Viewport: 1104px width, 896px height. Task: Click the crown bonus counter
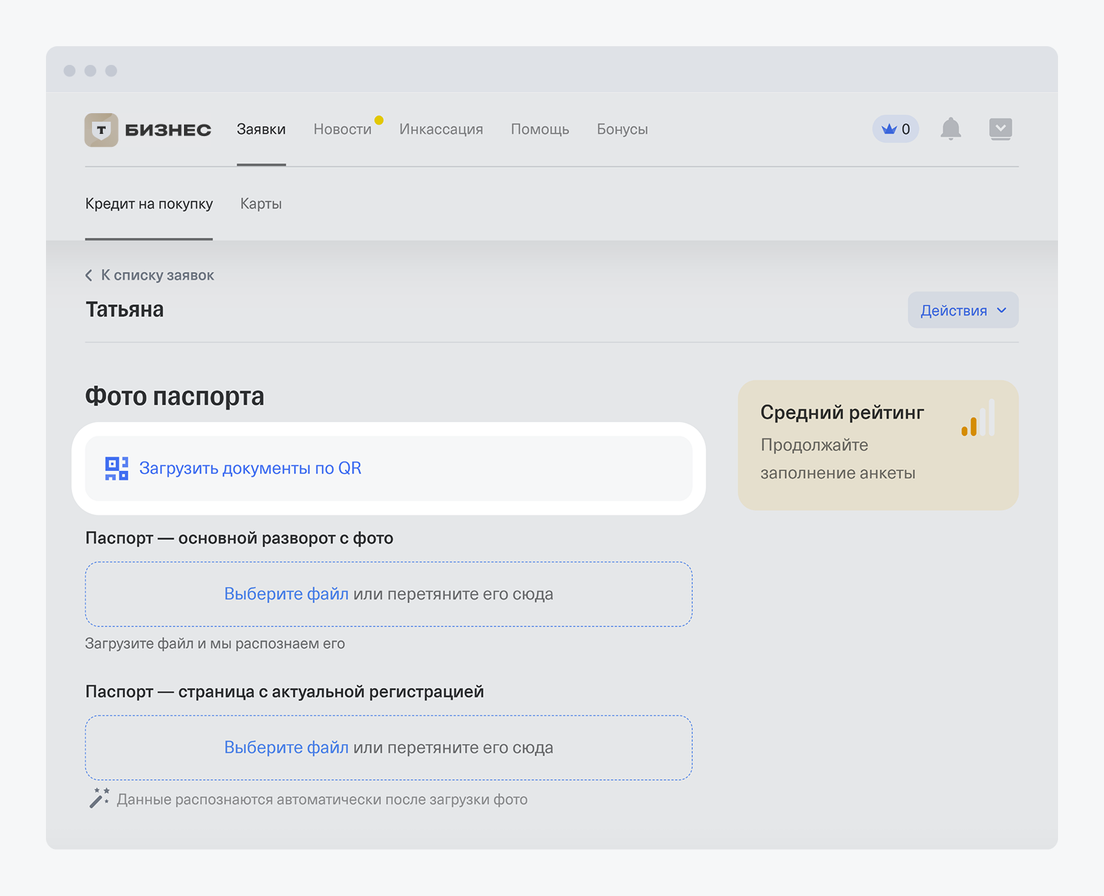tap(895, 129)
